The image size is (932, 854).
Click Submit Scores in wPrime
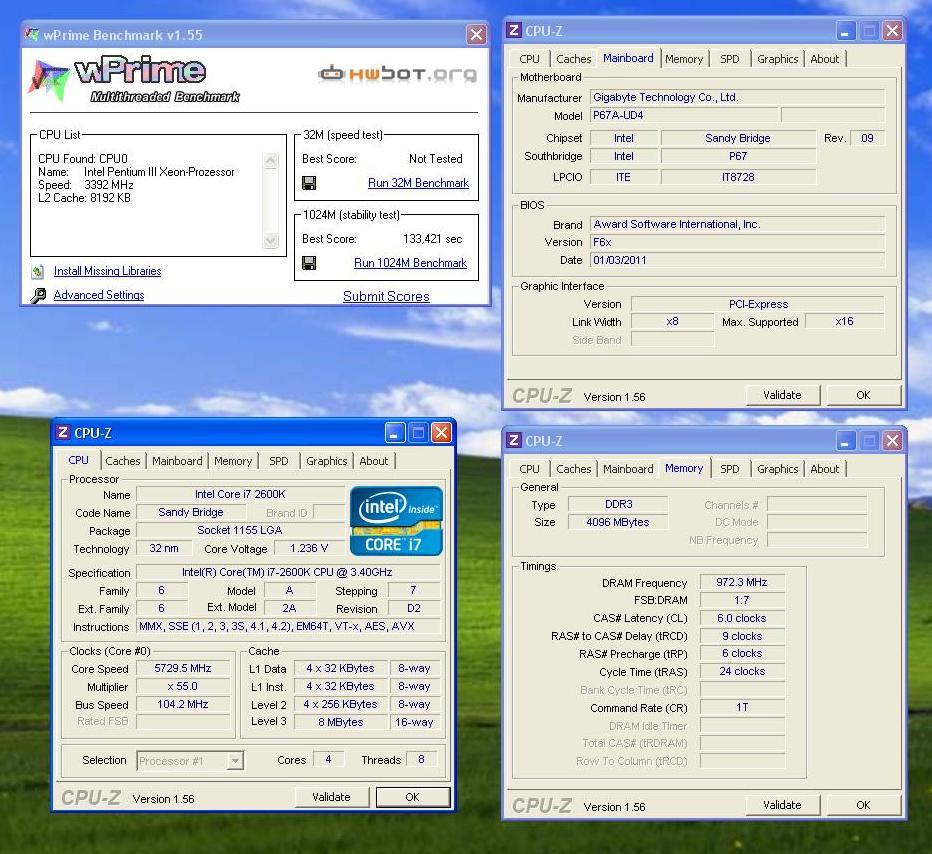click(386, 296)
